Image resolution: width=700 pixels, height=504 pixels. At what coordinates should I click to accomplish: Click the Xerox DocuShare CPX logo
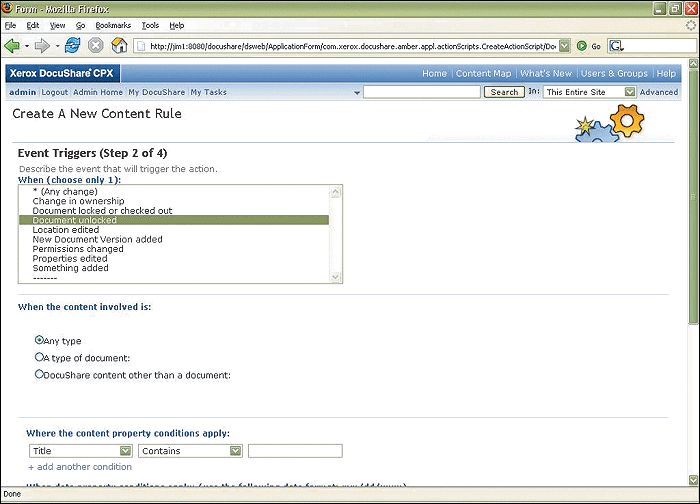coord(62,73)
